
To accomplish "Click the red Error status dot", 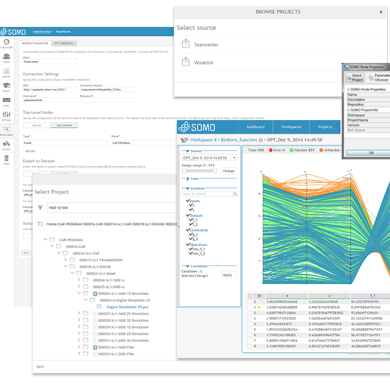I will click(x=271, y=150).
